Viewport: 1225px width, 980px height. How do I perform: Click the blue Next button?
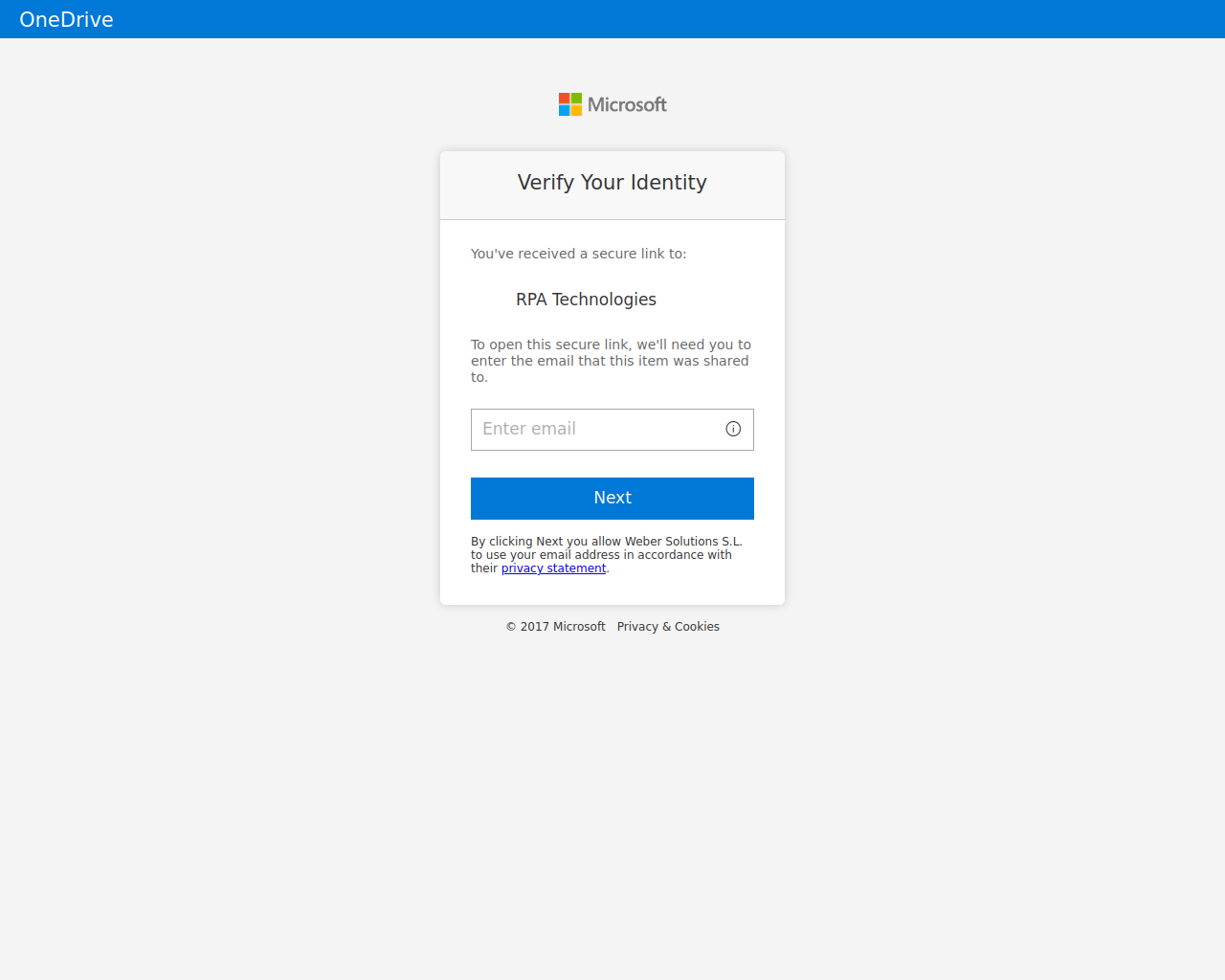point(612,499)
